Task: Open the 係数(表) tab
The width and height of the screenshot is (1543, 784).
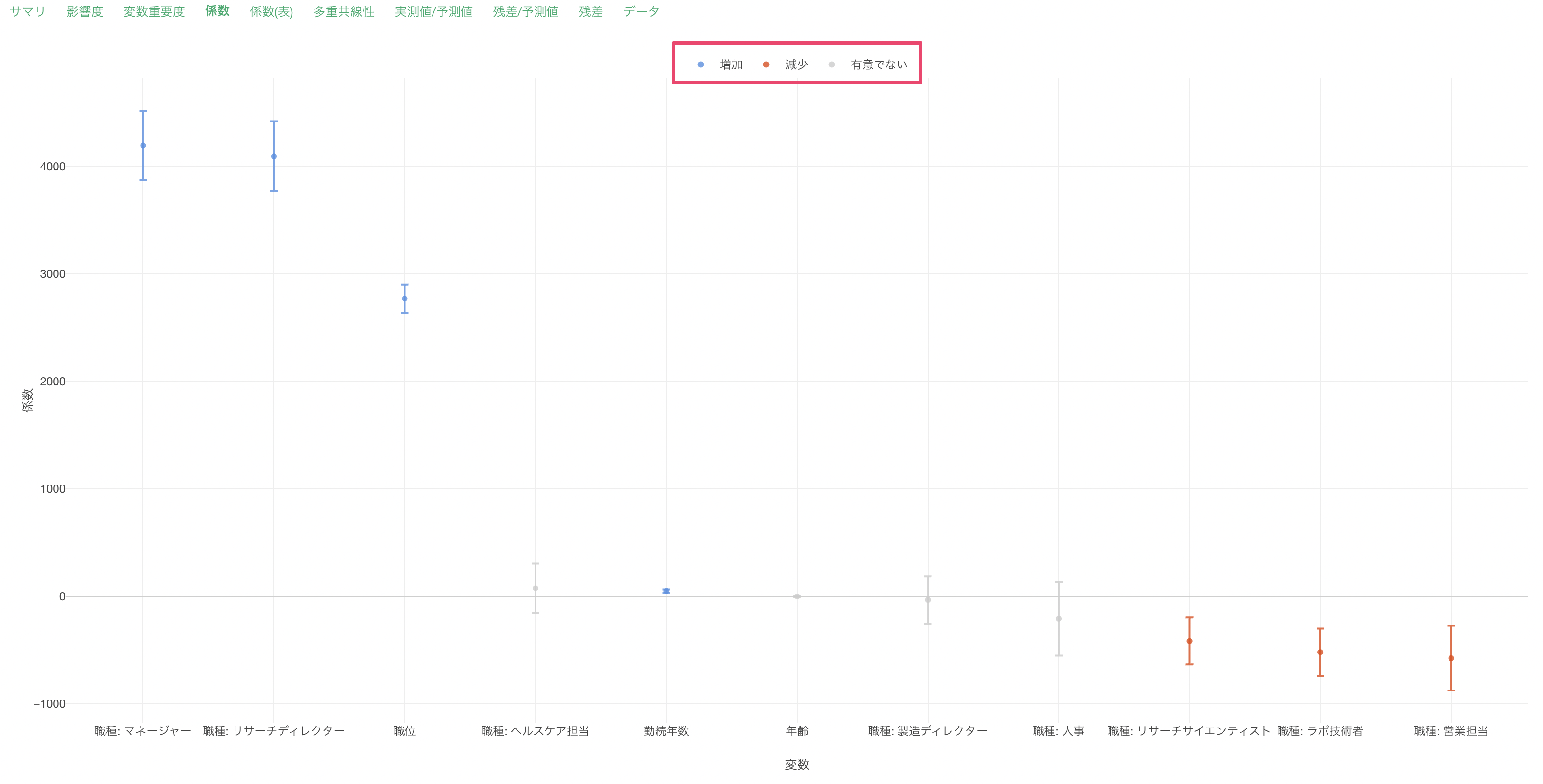Action: 272,11
